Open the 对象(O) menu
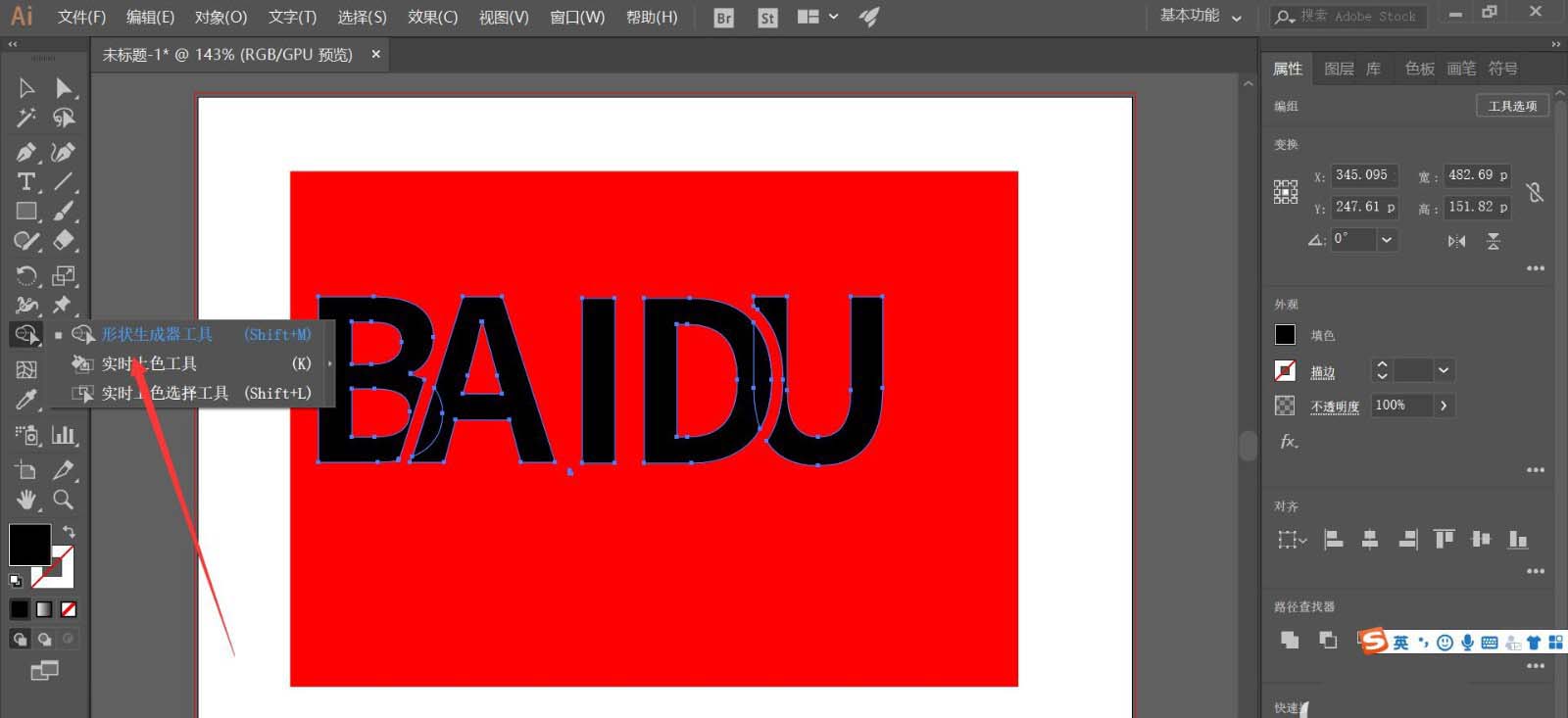Image resolution: width=1568 pixels, height=718 pixels. click(220, 17)
